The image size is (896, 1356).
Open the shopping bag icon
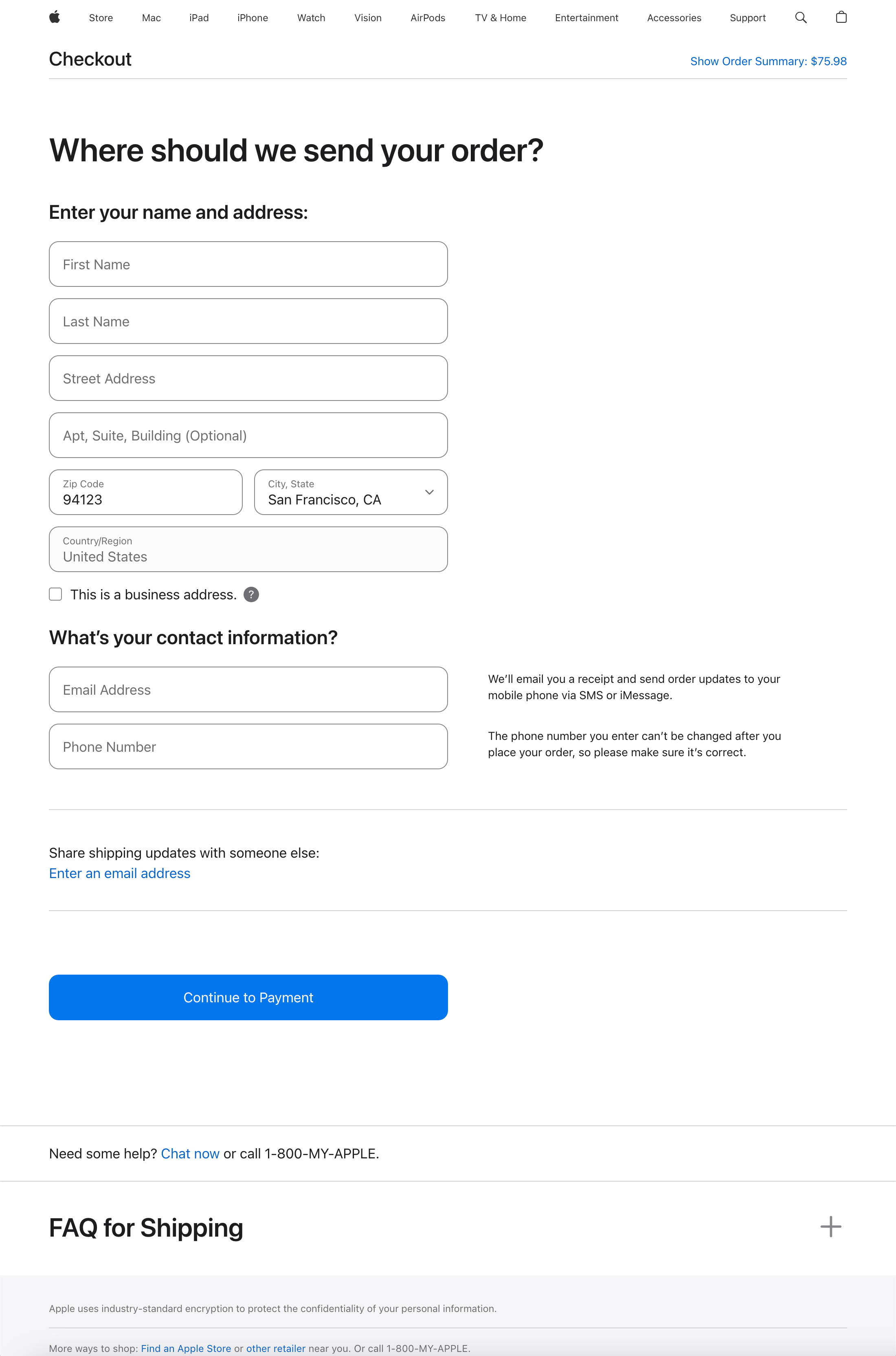click(x=841, y=18)
